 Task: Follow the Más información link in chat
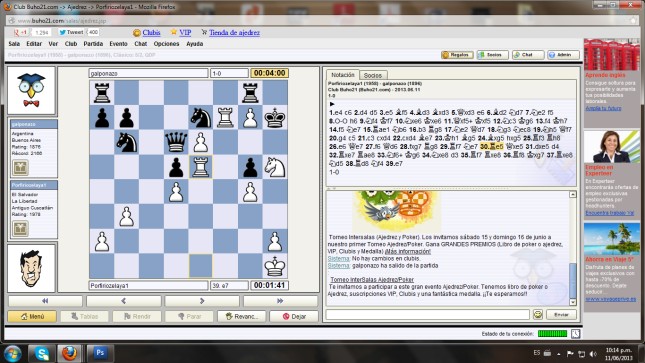coord(408,251)
